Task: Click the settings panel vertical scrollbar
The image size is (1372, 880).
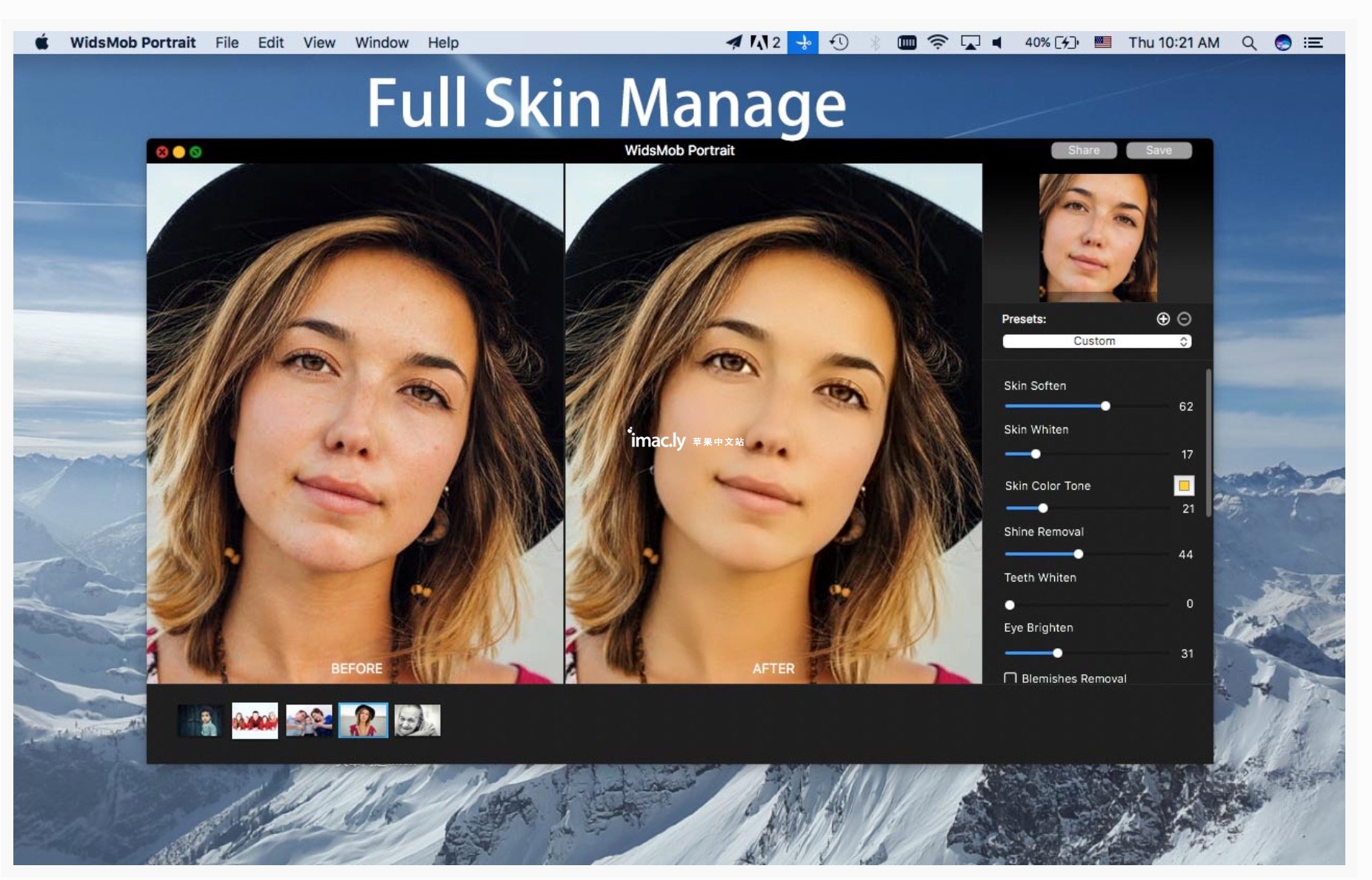Action: (x=1208, y=443)
